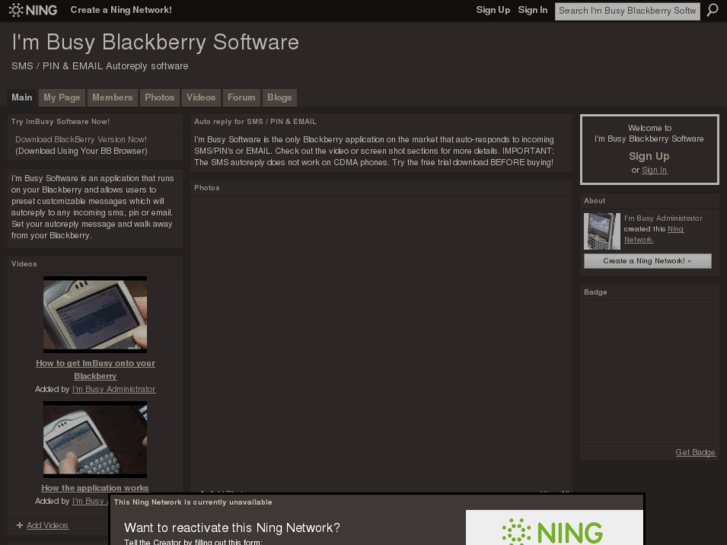Open the Ning Network link in About
The width and height of the screenshot is (727, 545).
point(654,234)
